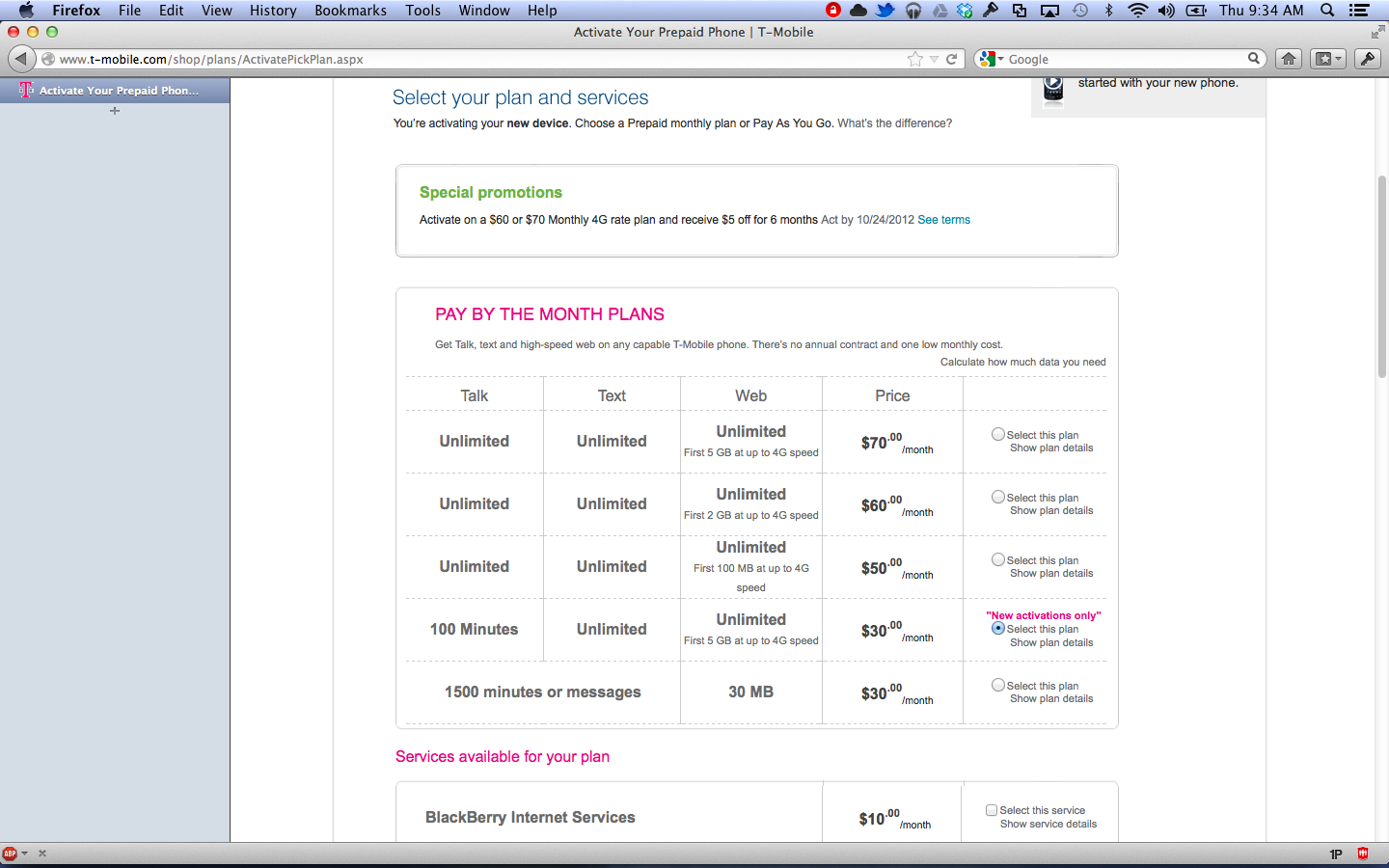Open Notification Center list icon

point(1359,11)
